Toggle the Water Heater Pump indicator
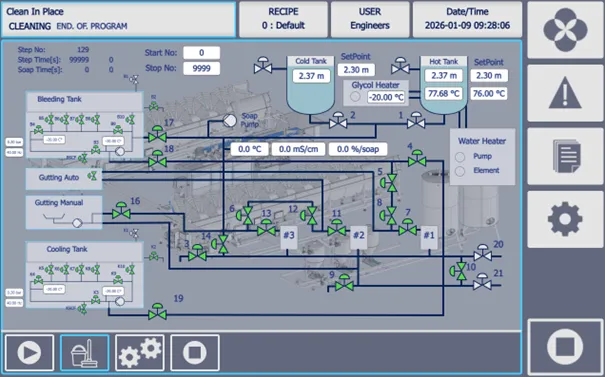 (x=460, y=157)
